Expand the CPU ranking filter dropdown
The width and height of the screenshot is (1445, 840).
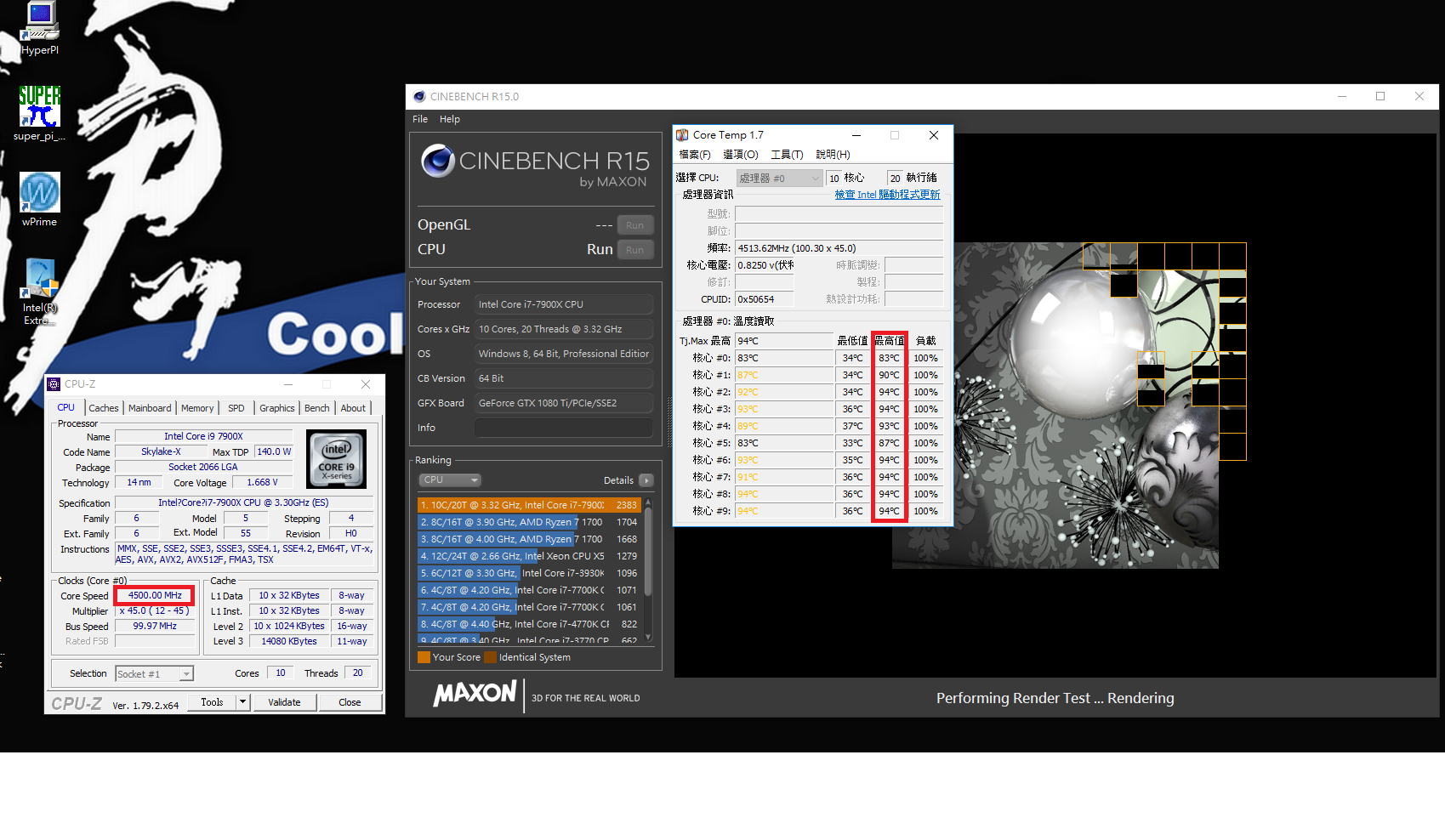coord(449,480)
